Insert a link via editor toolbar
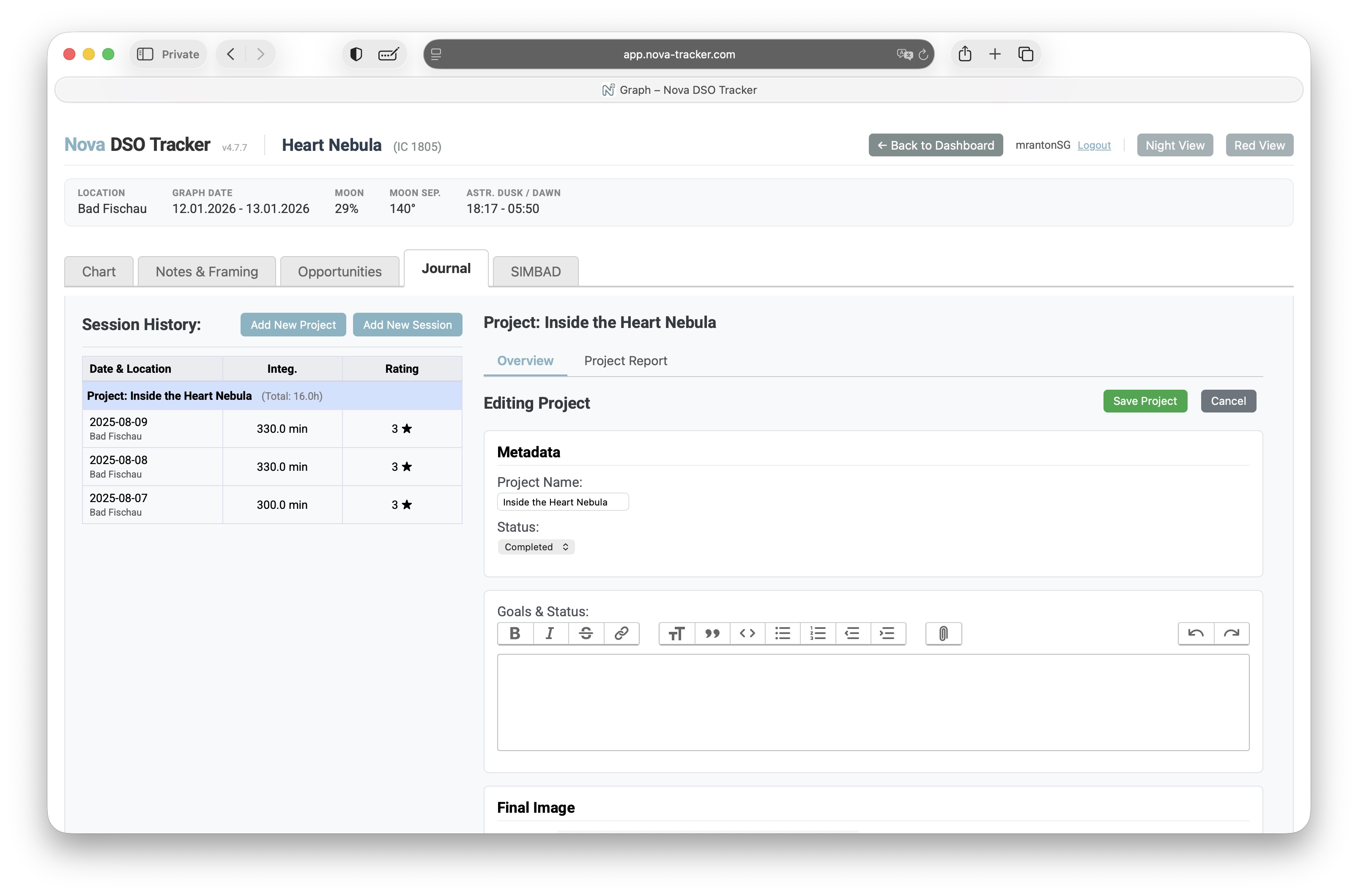Image resolution: width=1358 pixels, height=896 pixels. [x=621, y=633]
